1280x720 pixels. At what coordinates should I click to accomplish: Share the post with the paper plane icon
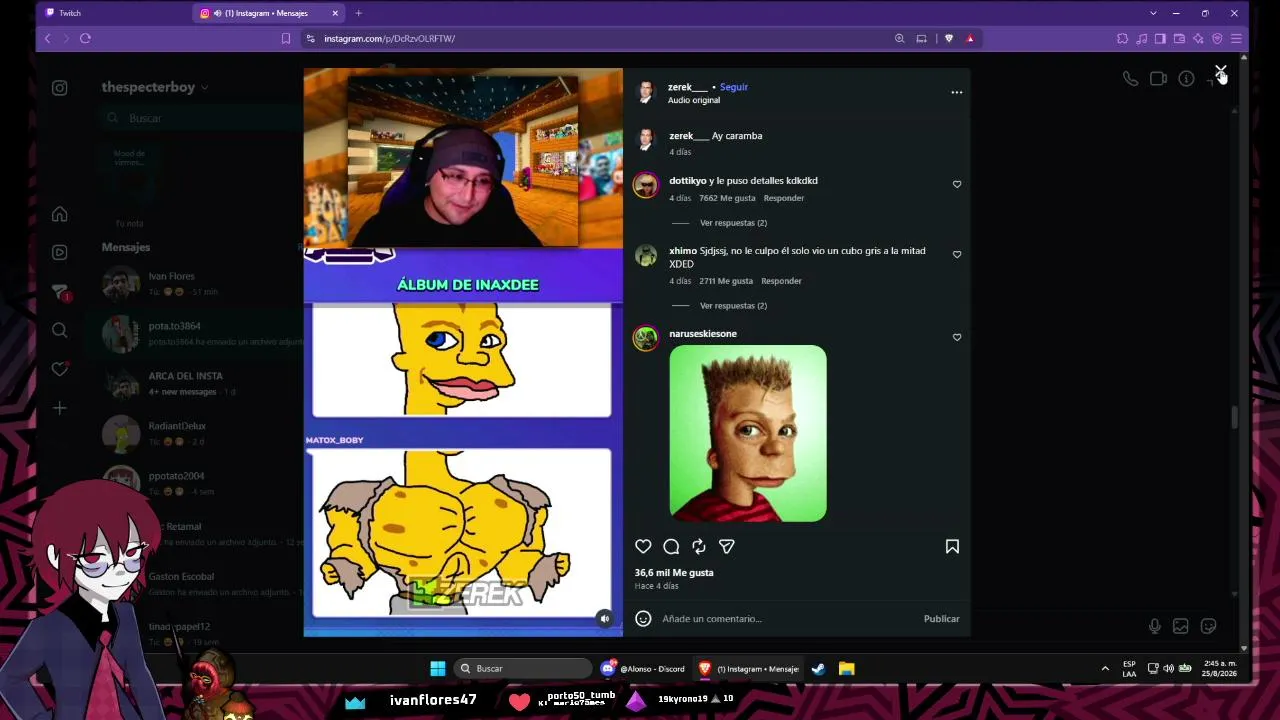tap(727, 546)
